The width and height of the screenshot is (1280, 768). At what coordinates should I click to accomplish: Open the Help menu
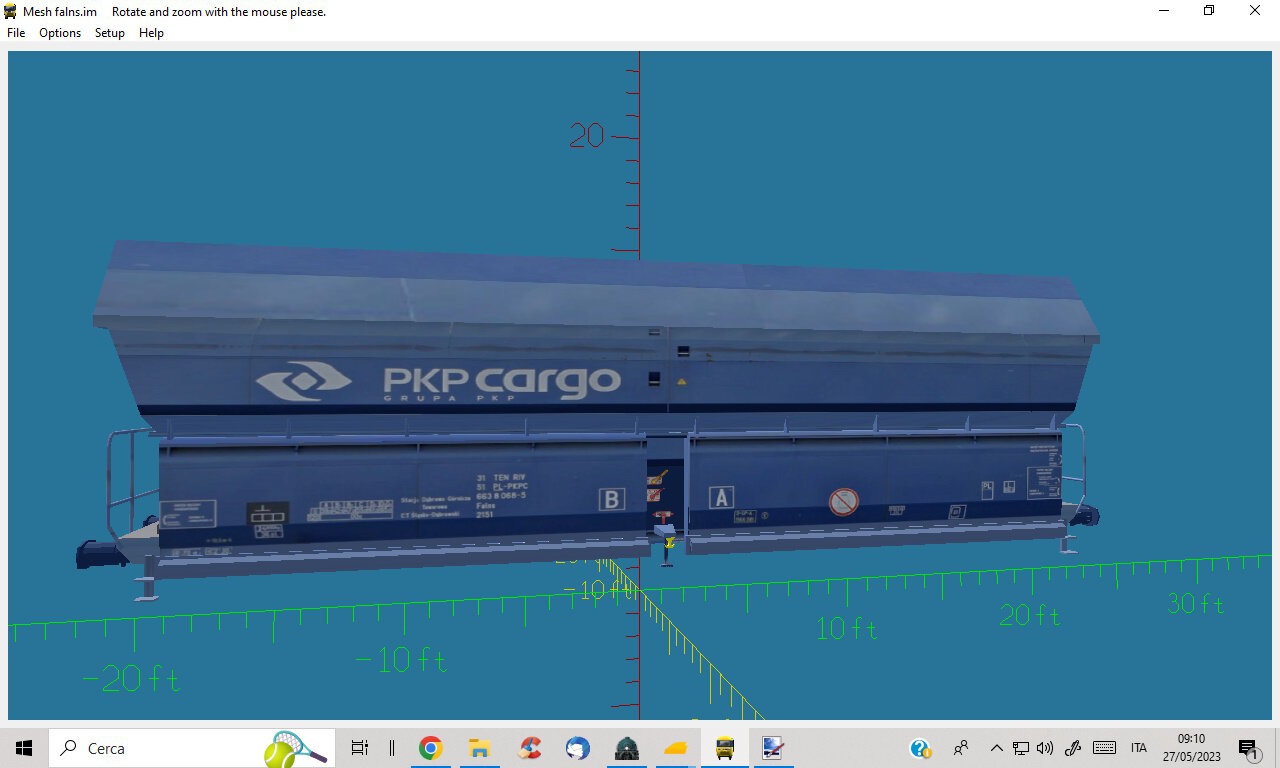(x=151, y=33)
